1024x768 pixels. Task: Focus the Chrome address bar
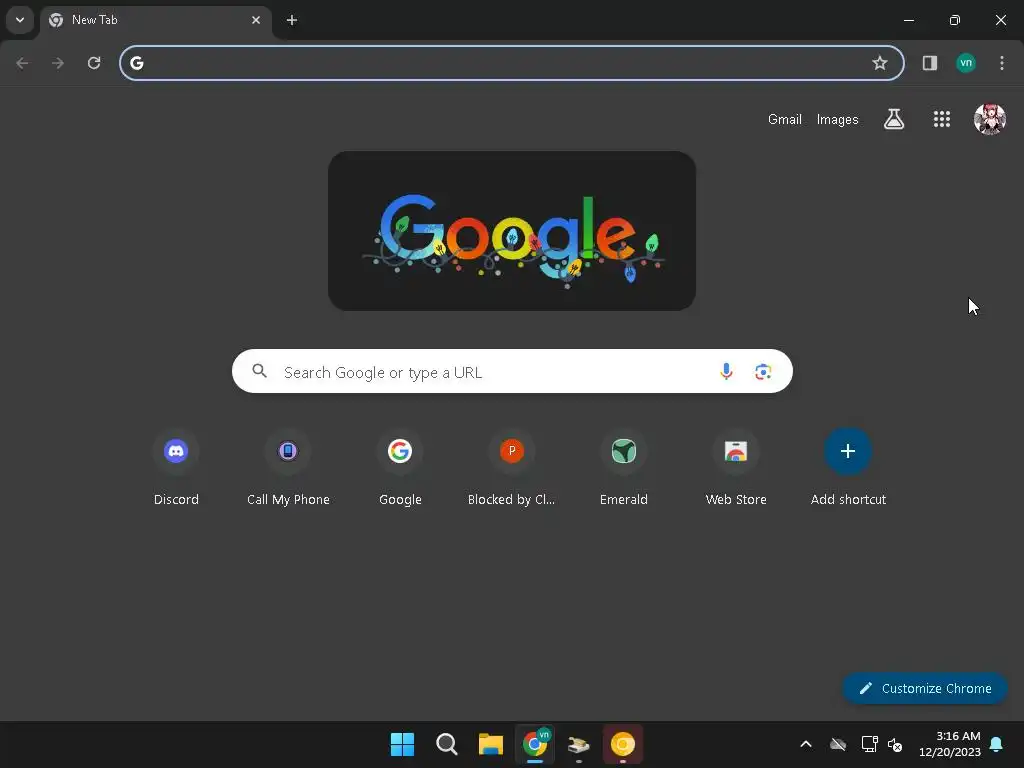tap(511, 63)
